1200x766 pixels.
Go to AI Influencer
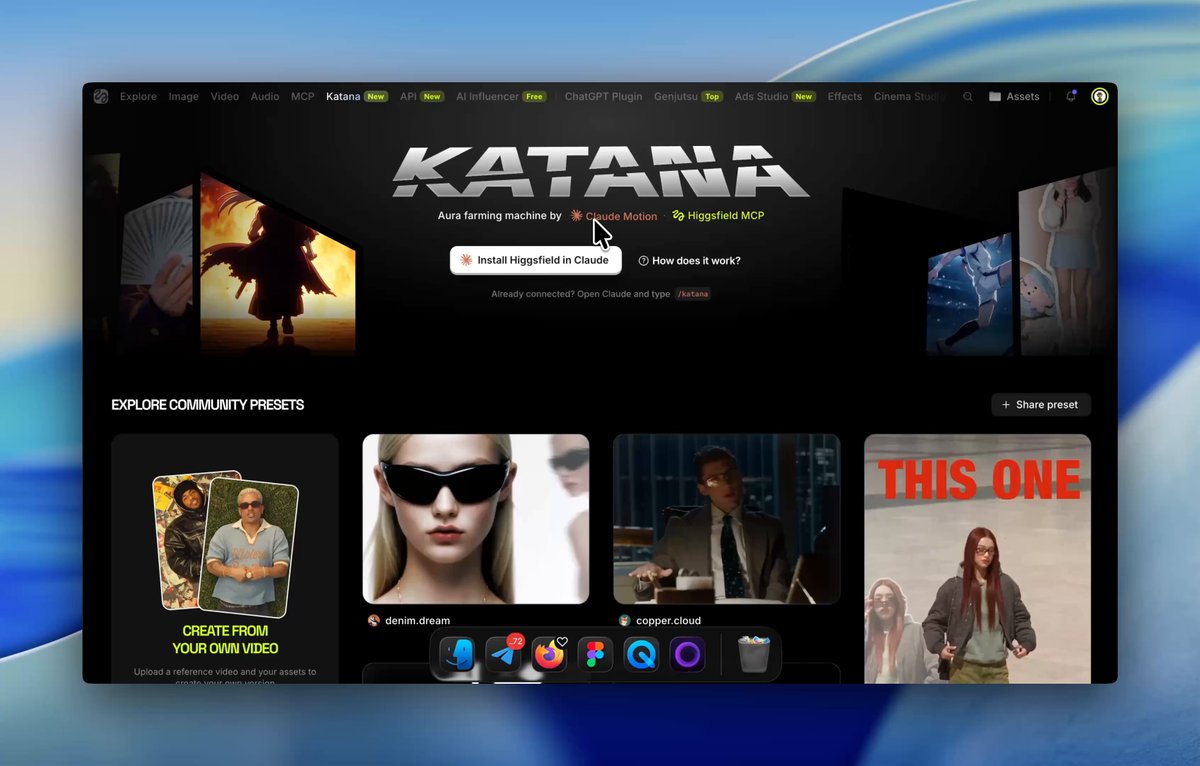tap(501, 97)
